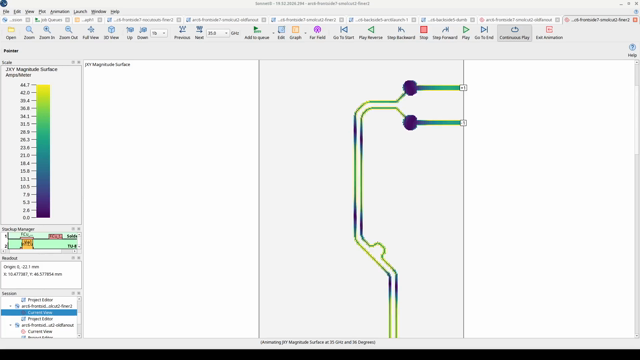This screenshot has height=360, width=640.
Task: Open the Far Field viewer
Action: tap(317, 33)
